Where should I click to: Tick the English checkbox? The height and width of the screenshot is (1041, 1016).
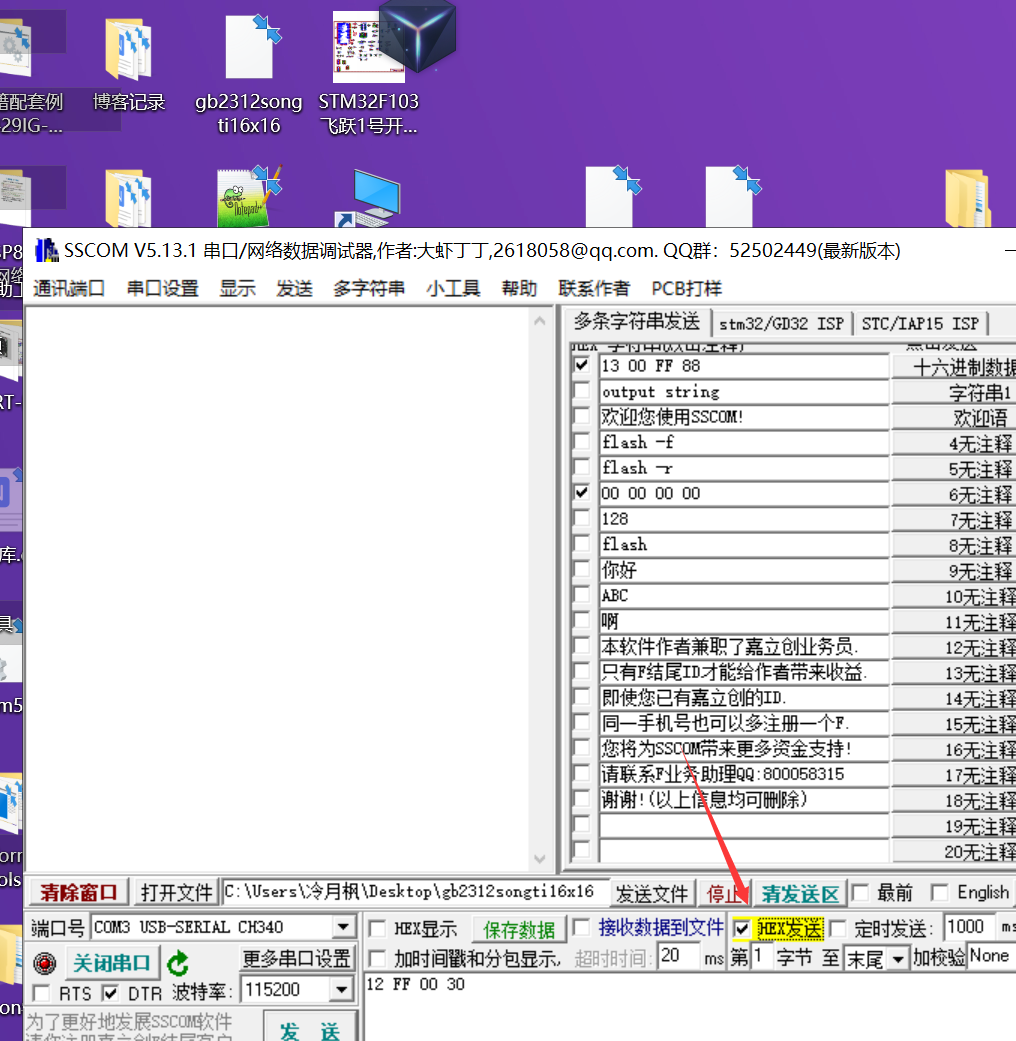(940, 892)
